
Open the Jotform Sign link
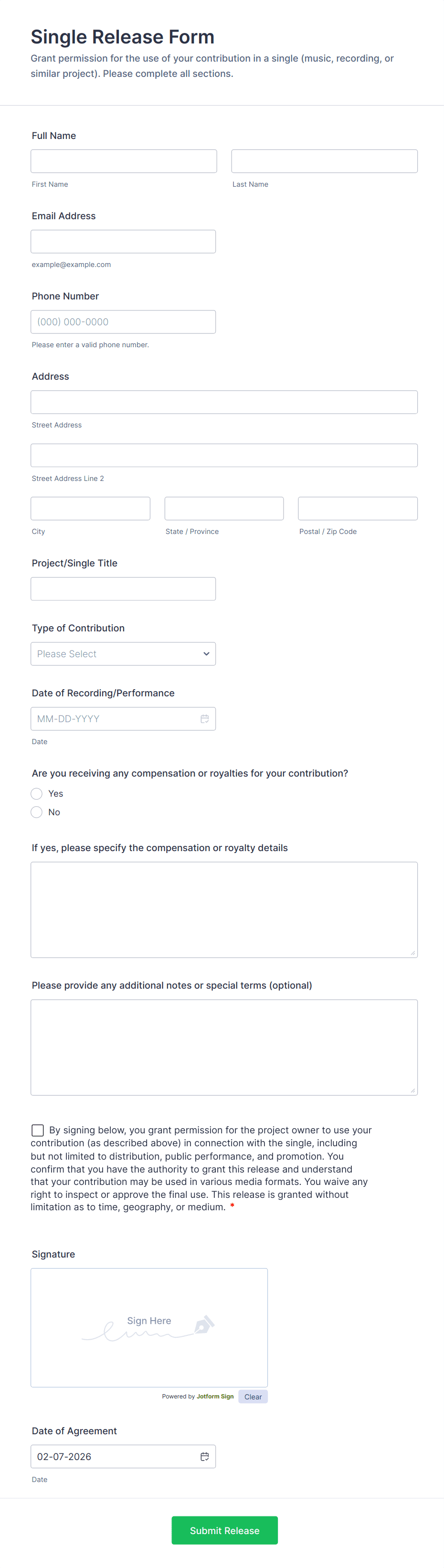(215, 1397)
